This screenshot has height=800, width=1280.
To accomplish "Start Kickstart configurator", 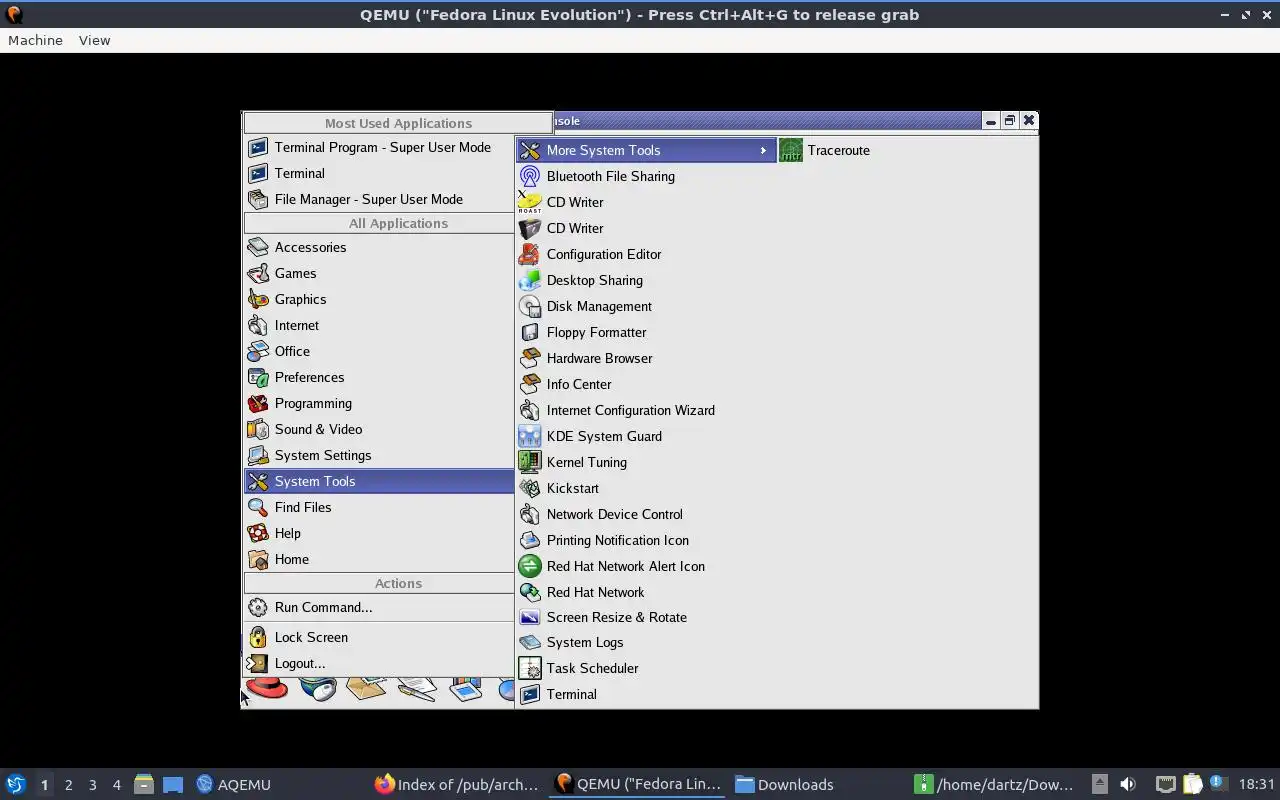I will tap(646, 488).
